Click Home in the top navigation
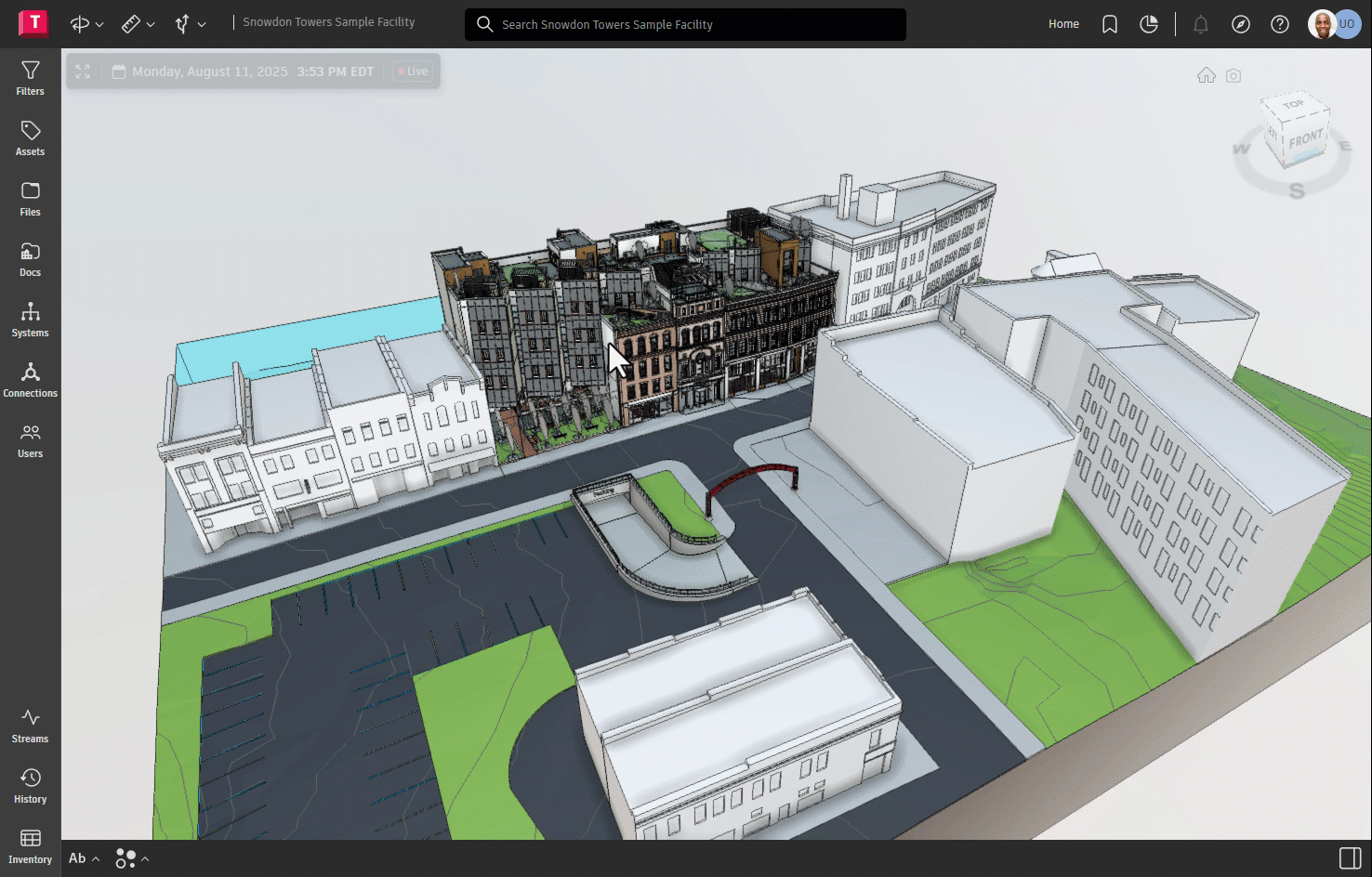The image size is (1372, 877). tap(1063, 24)
